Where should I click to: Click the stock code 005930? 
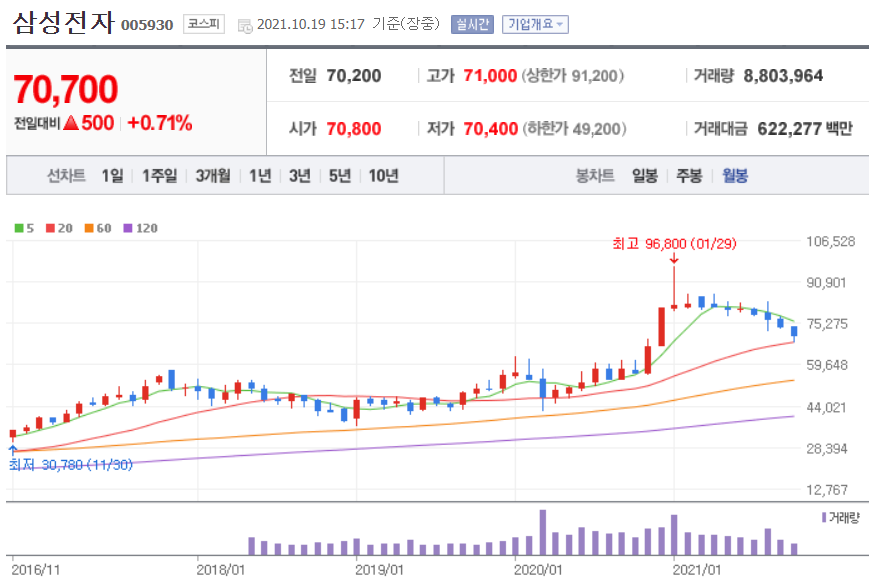point(147,25)
